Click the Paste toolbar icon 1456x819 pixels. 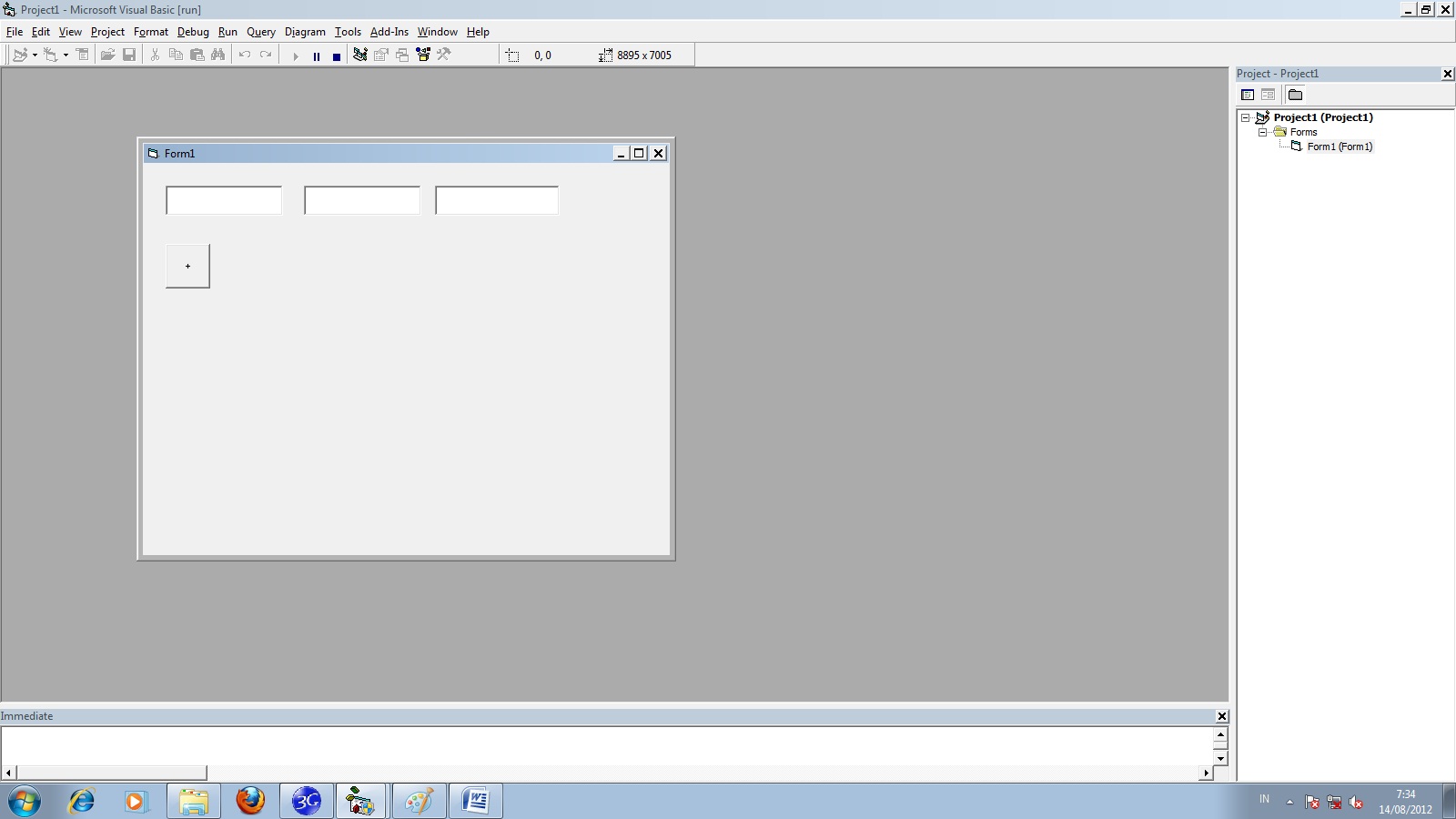coord(197,55)
